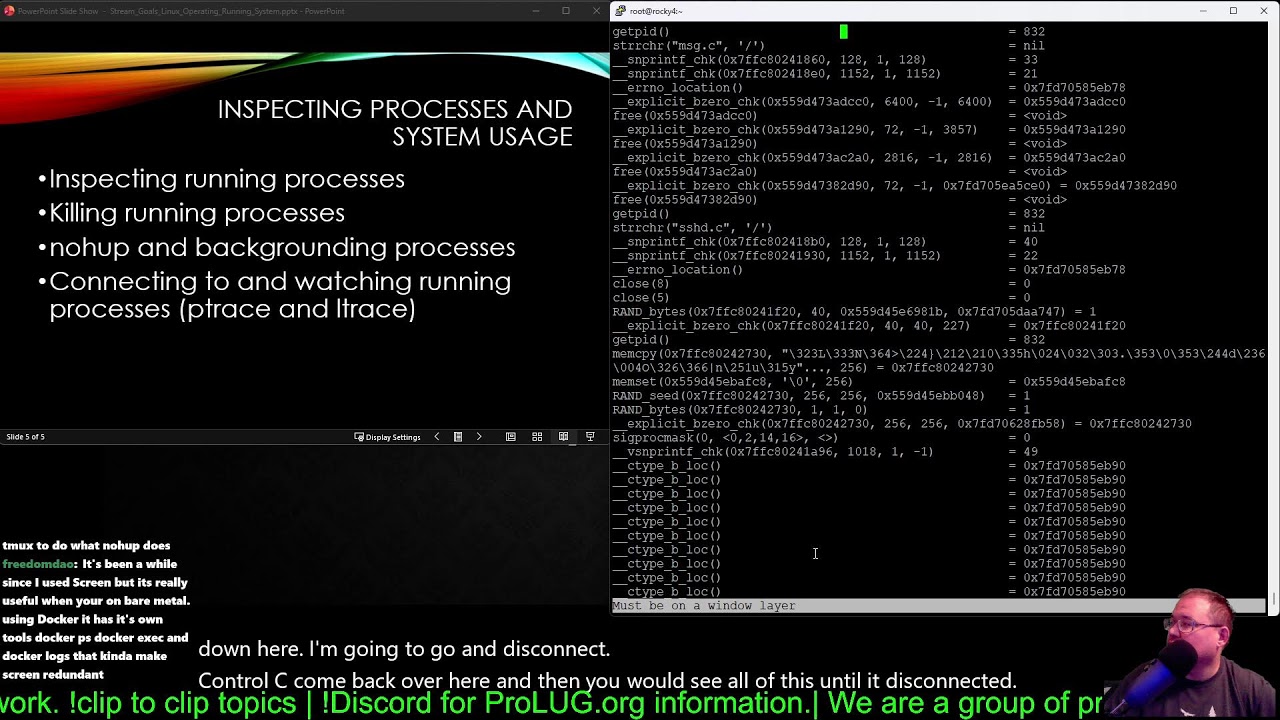Click 'freedomdao' username in chat overlay

(x=38, y=564)
